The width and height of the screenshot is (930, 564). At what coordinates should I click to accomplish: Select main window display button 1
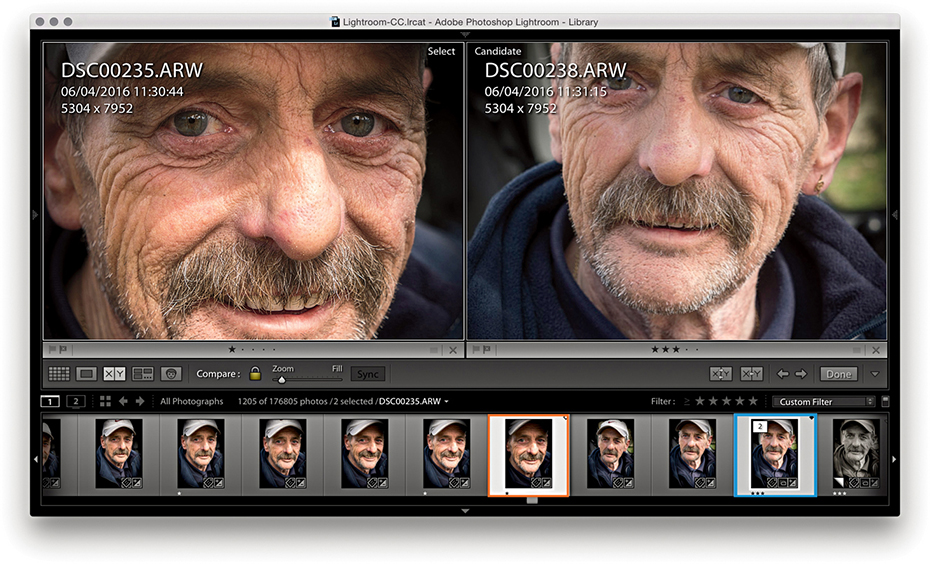coord(49,401)
